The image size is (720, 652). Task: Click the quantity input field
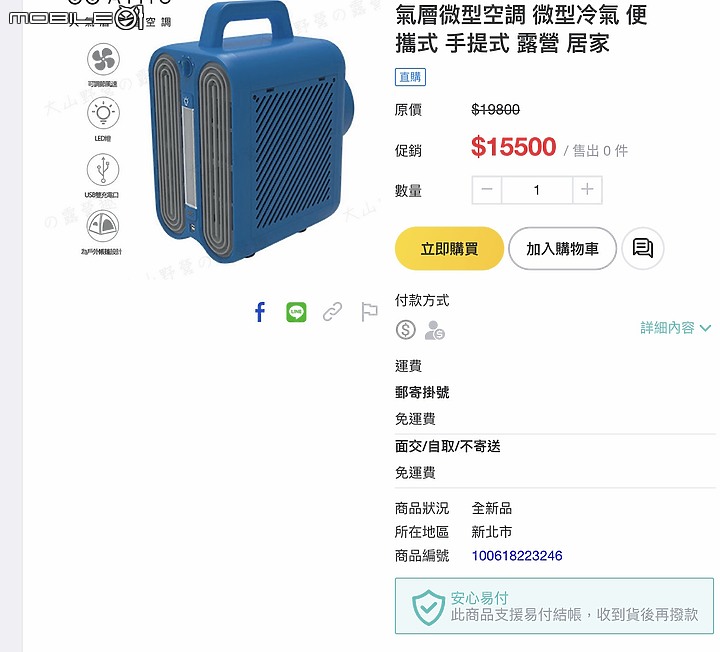coord(537,190)
